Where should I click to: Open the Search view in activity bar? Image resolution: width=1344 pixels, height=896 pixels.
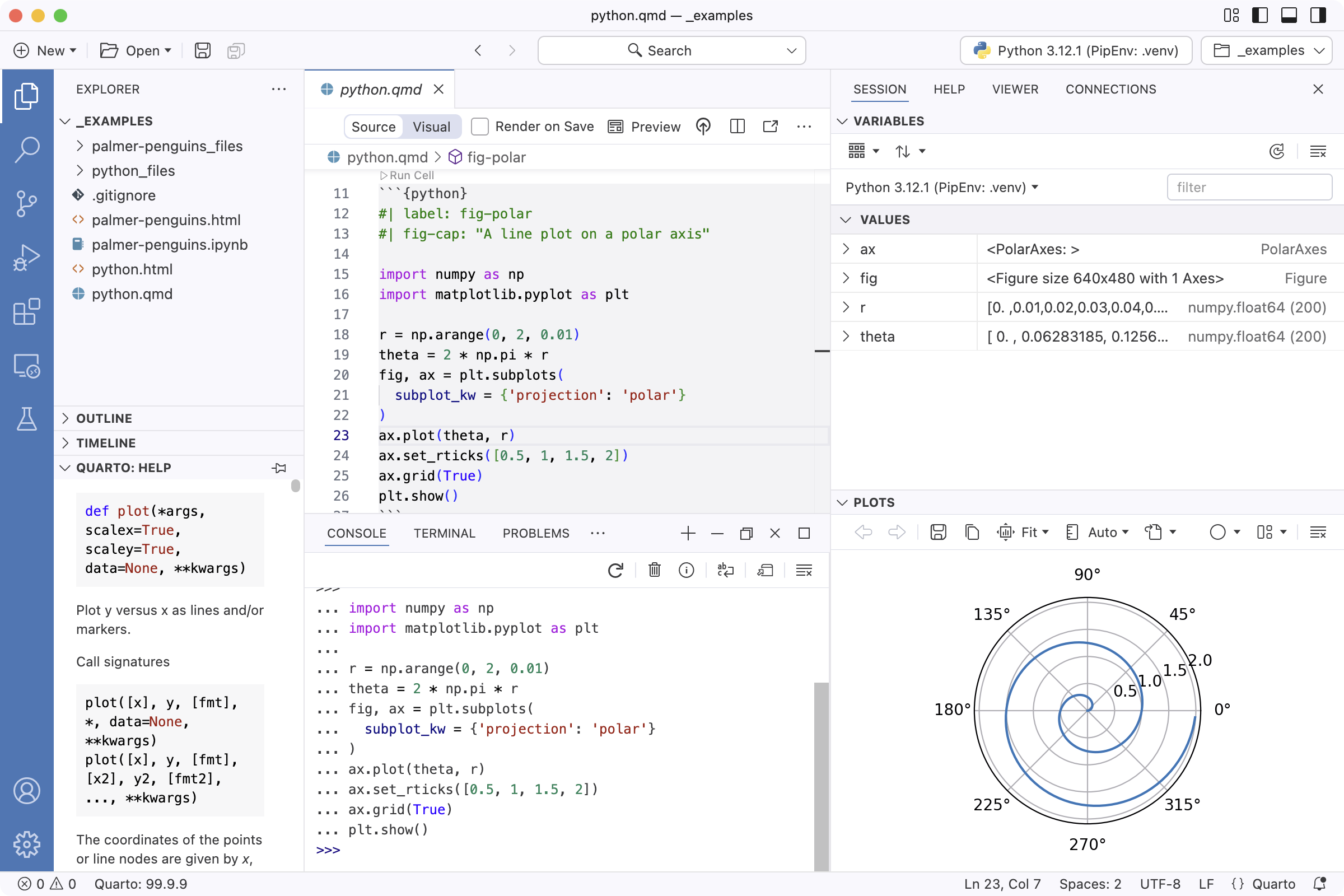point(26,150)
